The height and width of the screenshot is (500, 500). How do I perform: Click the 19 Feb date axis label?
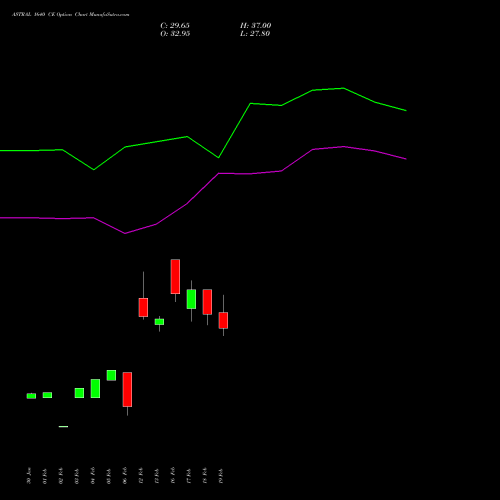click(x=221, y=476)
